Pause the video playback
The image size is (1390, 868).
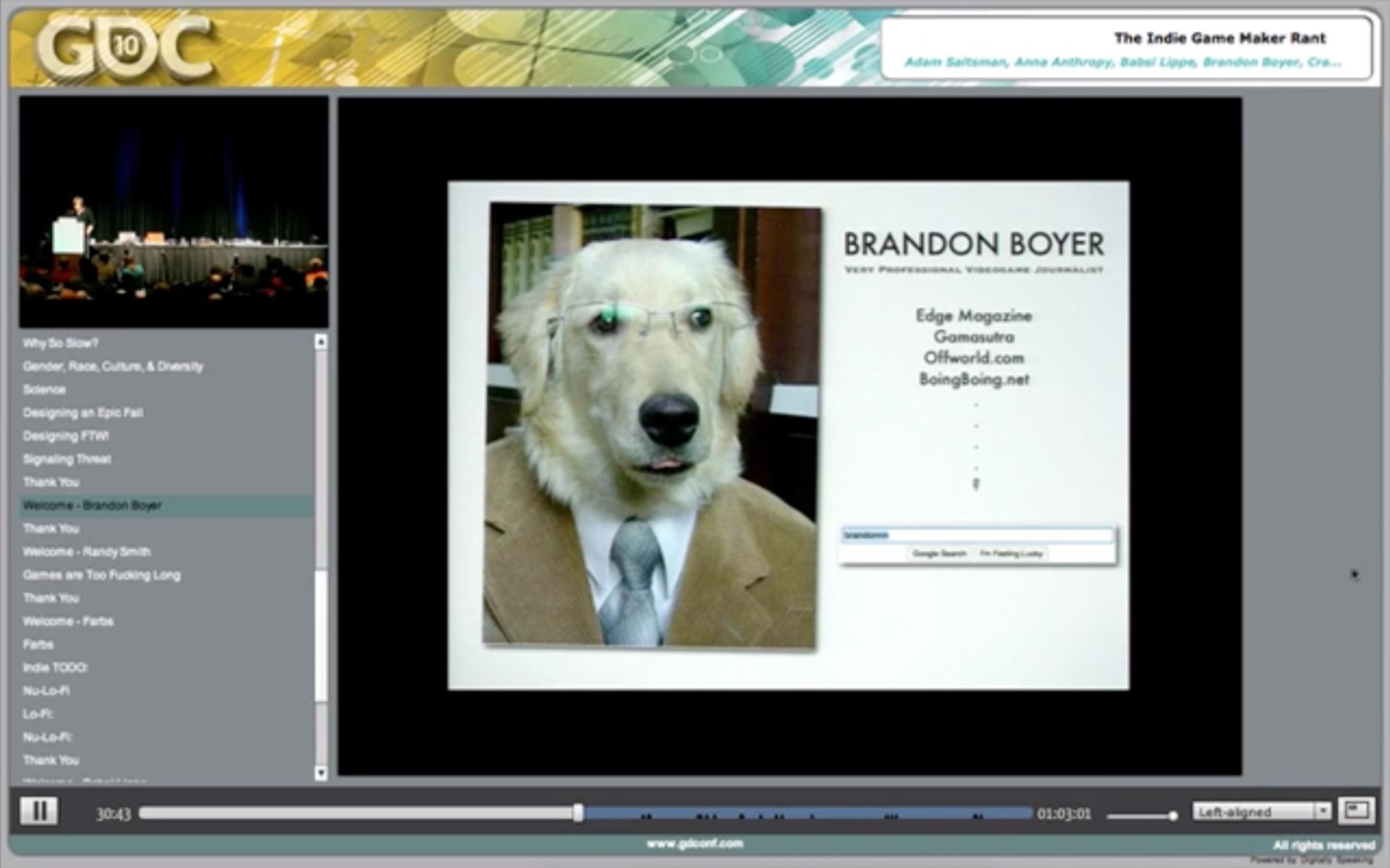(38, 811)
